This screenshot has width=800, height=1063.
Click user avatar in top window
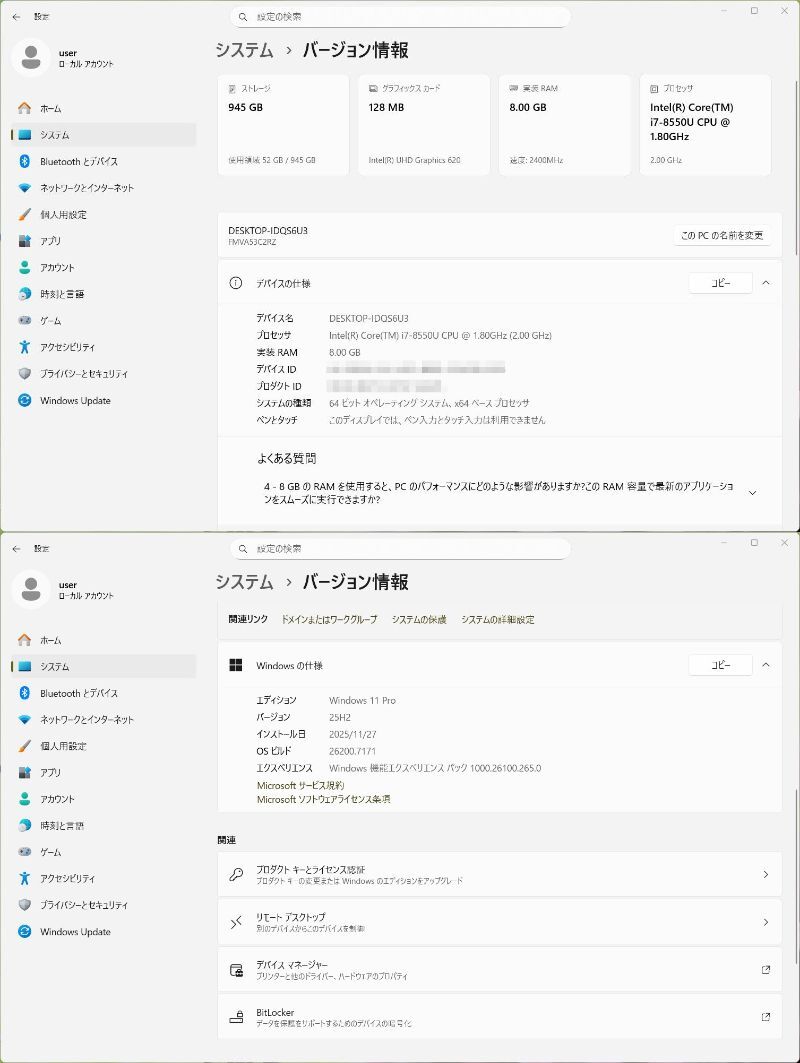tap(31, 58)
